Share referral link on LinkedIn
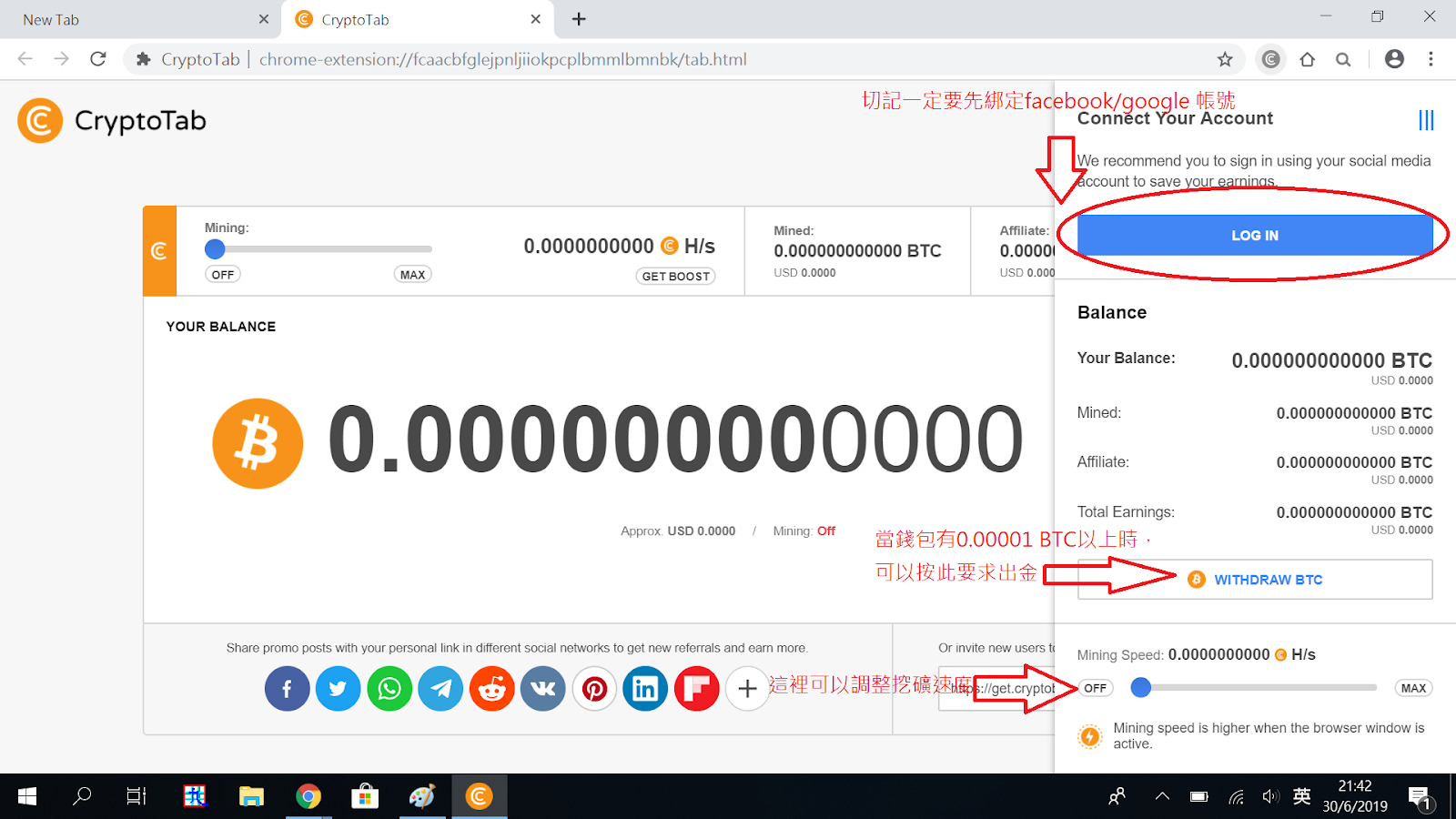This screenshot has width=1456, height=819. point(645,689)
